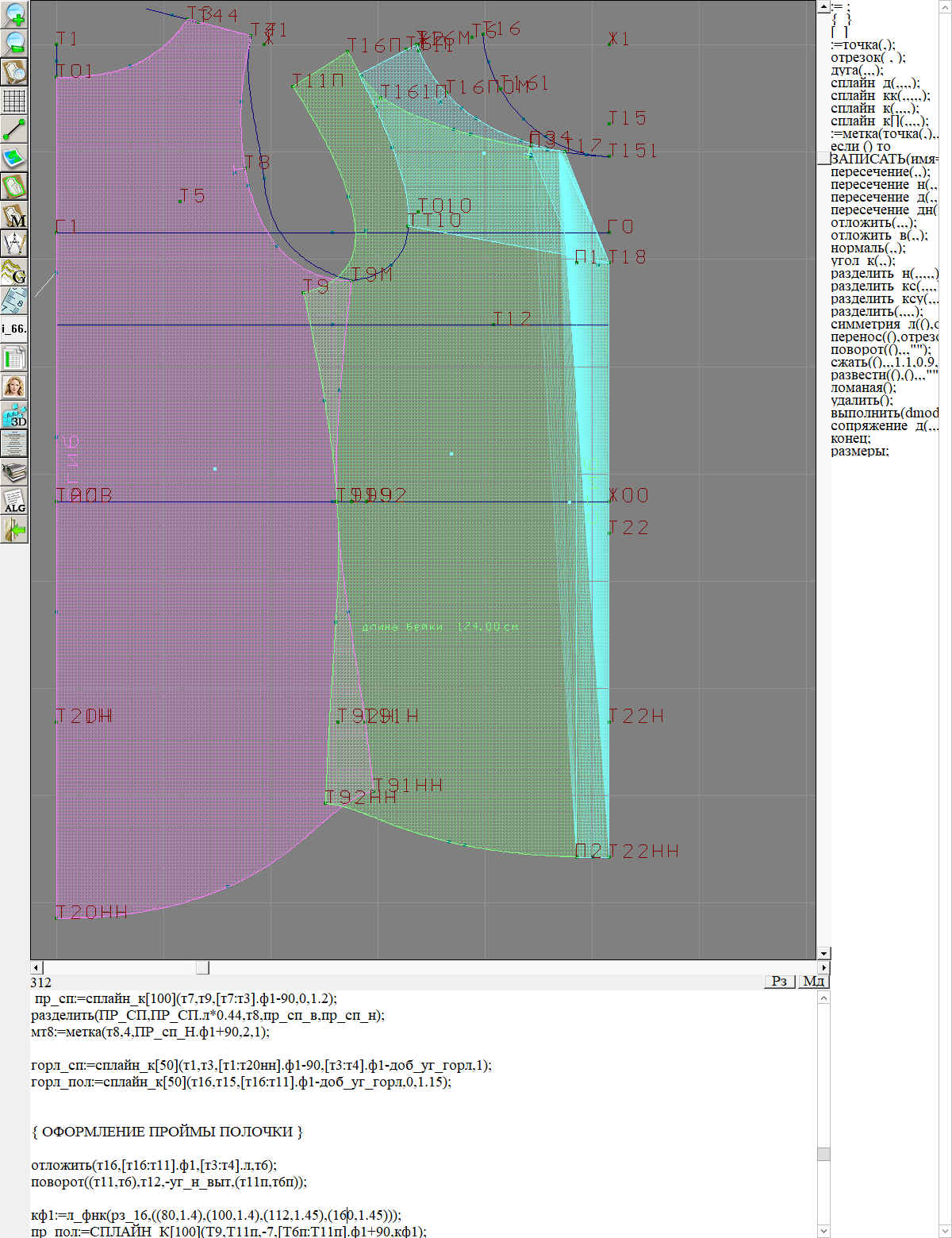Click the zoom out magnifier icon
The width and height of the screenshot is (952, 1238).
pos(14,43)
